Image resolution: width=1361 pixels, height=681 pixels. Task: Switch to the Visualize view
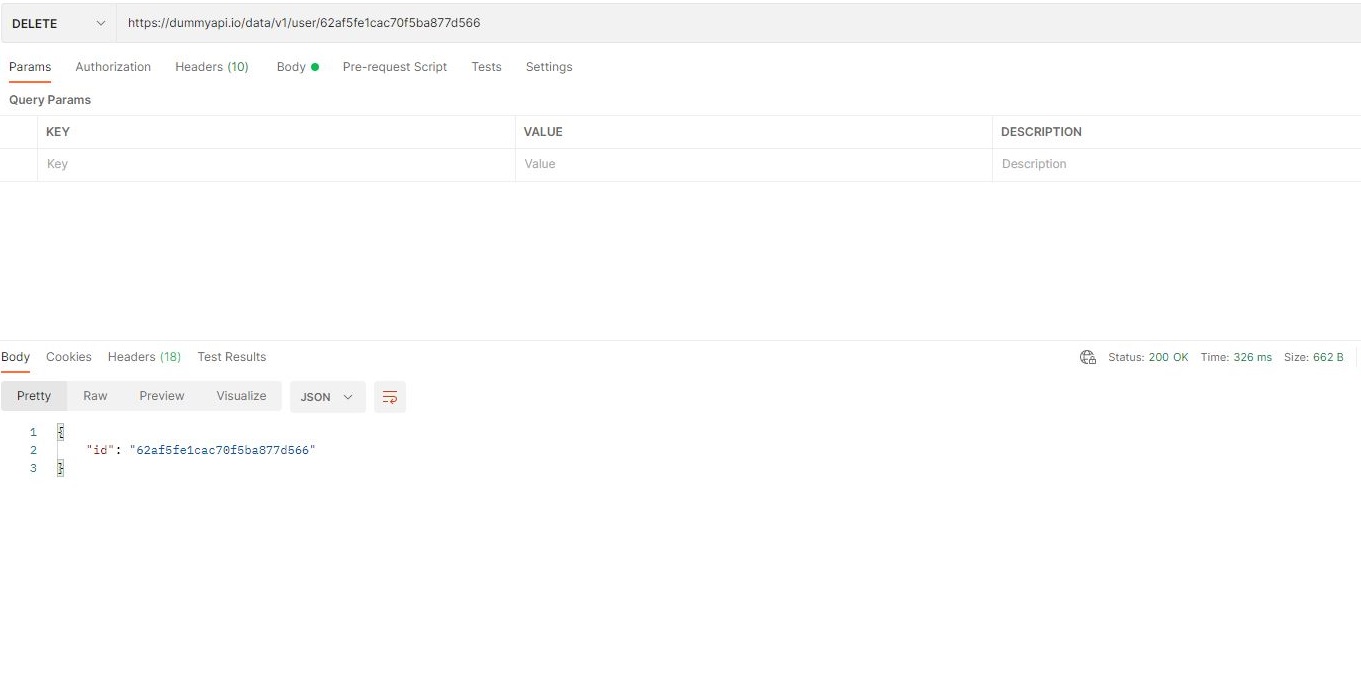pos(240,396)
